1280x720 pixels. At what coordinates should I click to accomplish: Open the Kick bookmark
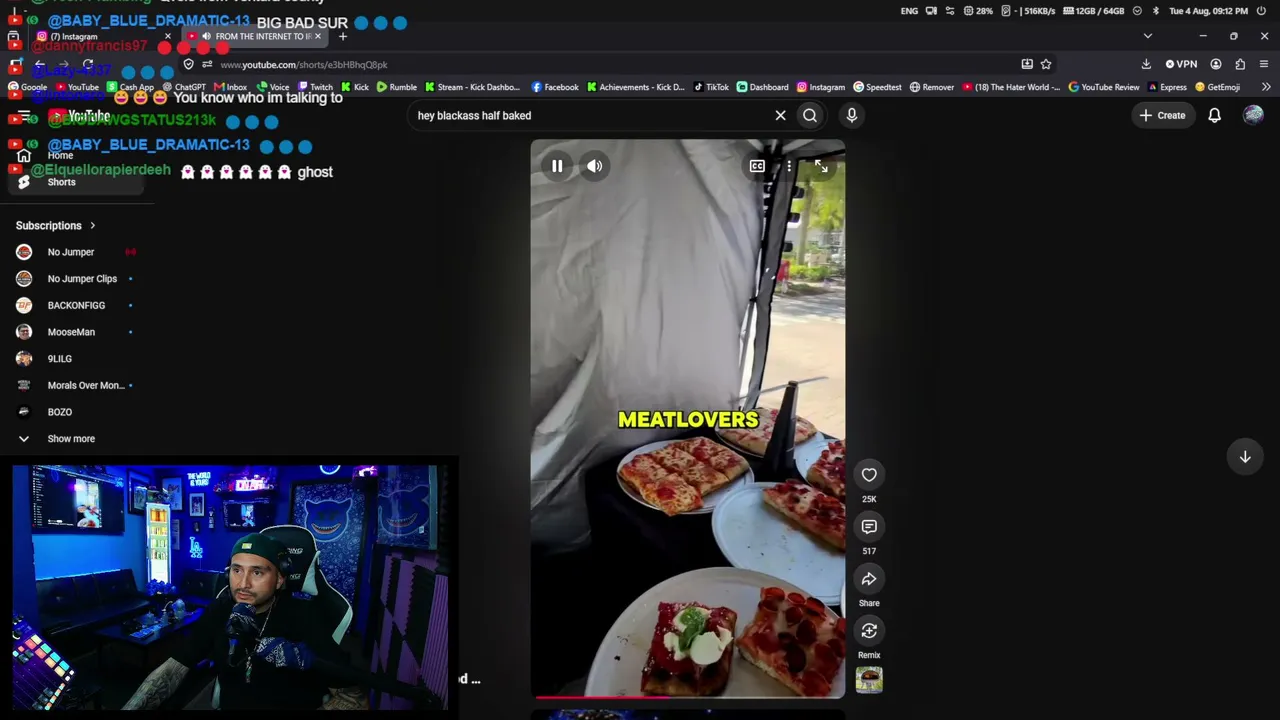[x=355, y=87]
